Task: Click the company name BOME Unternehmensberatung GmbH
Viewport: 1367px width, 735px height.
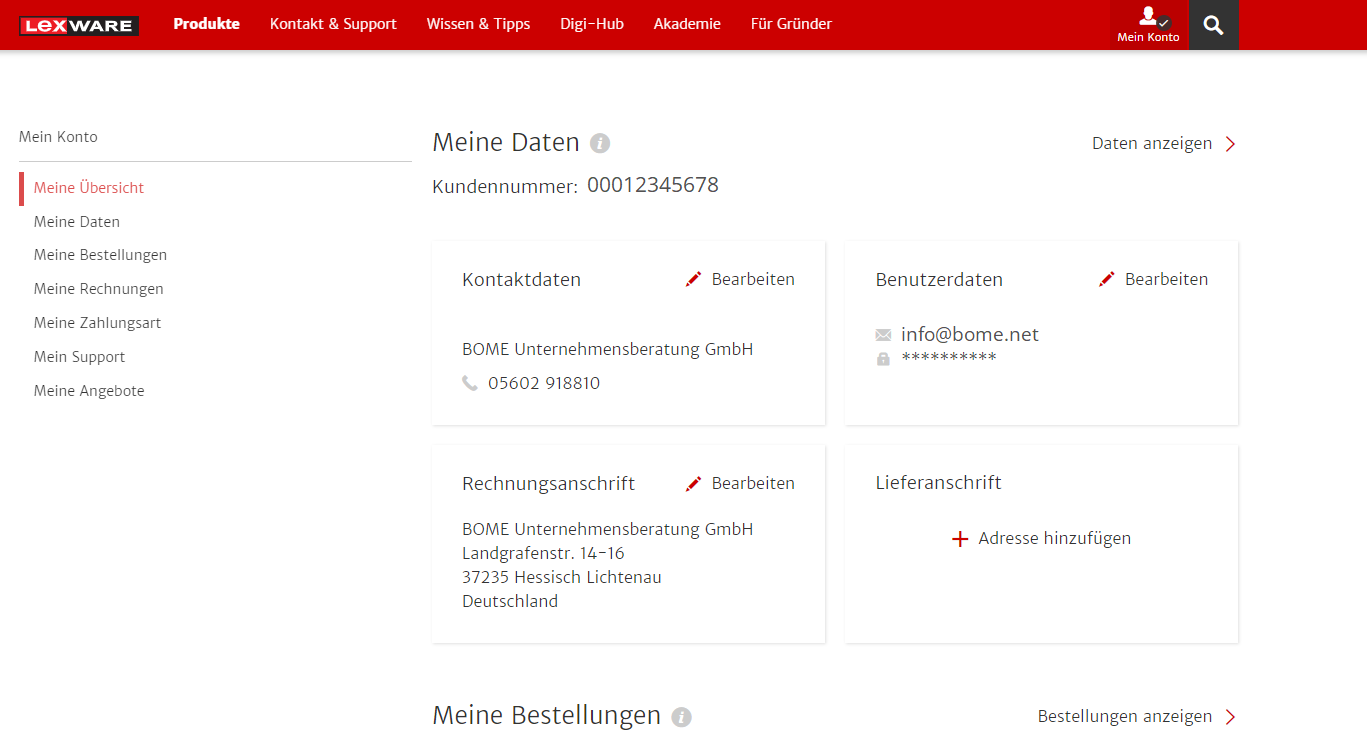Action: tap(607, 348)
